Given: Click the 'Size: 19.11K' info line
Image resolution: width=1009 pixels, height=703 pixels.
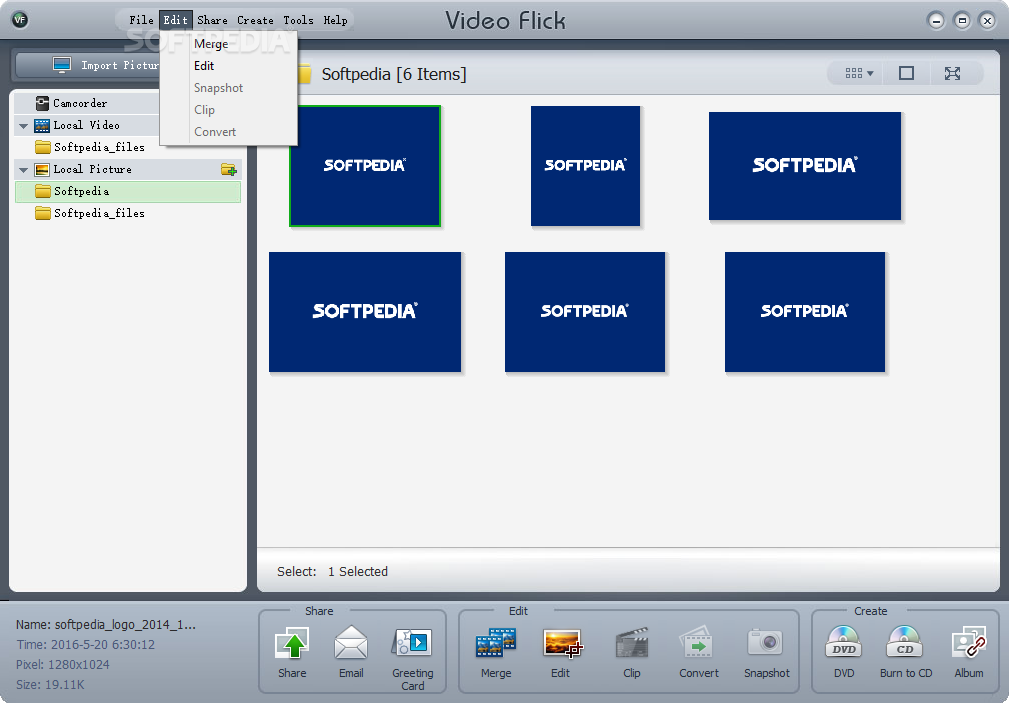Looking at the screenshot, I should [x=50, y=684].
